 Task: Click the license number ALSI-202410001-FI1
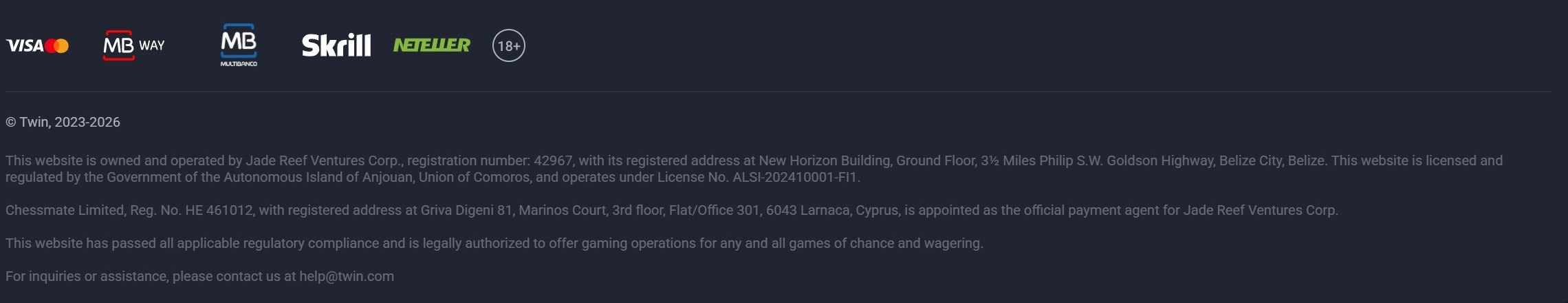click(796, 177)
